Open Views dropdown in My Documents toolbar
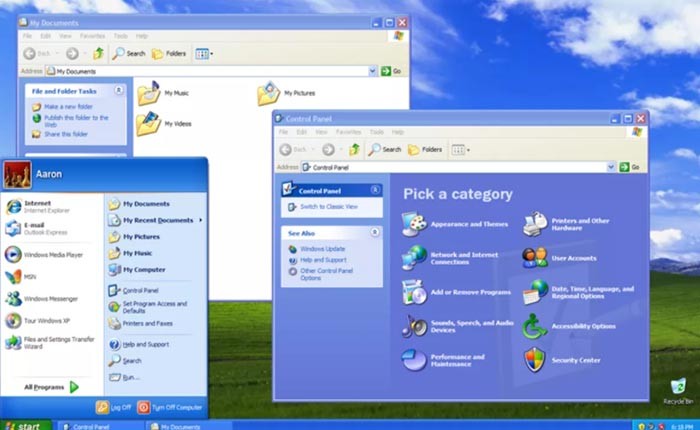The height and width of the screenshot is (430, 700). tap(204, 54)
